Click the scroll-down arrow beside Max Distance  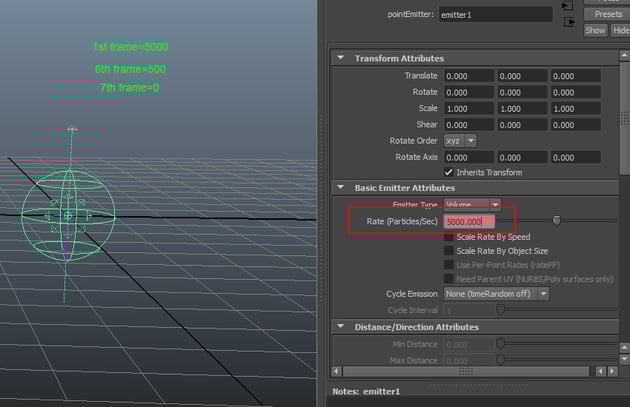(624, 358)
